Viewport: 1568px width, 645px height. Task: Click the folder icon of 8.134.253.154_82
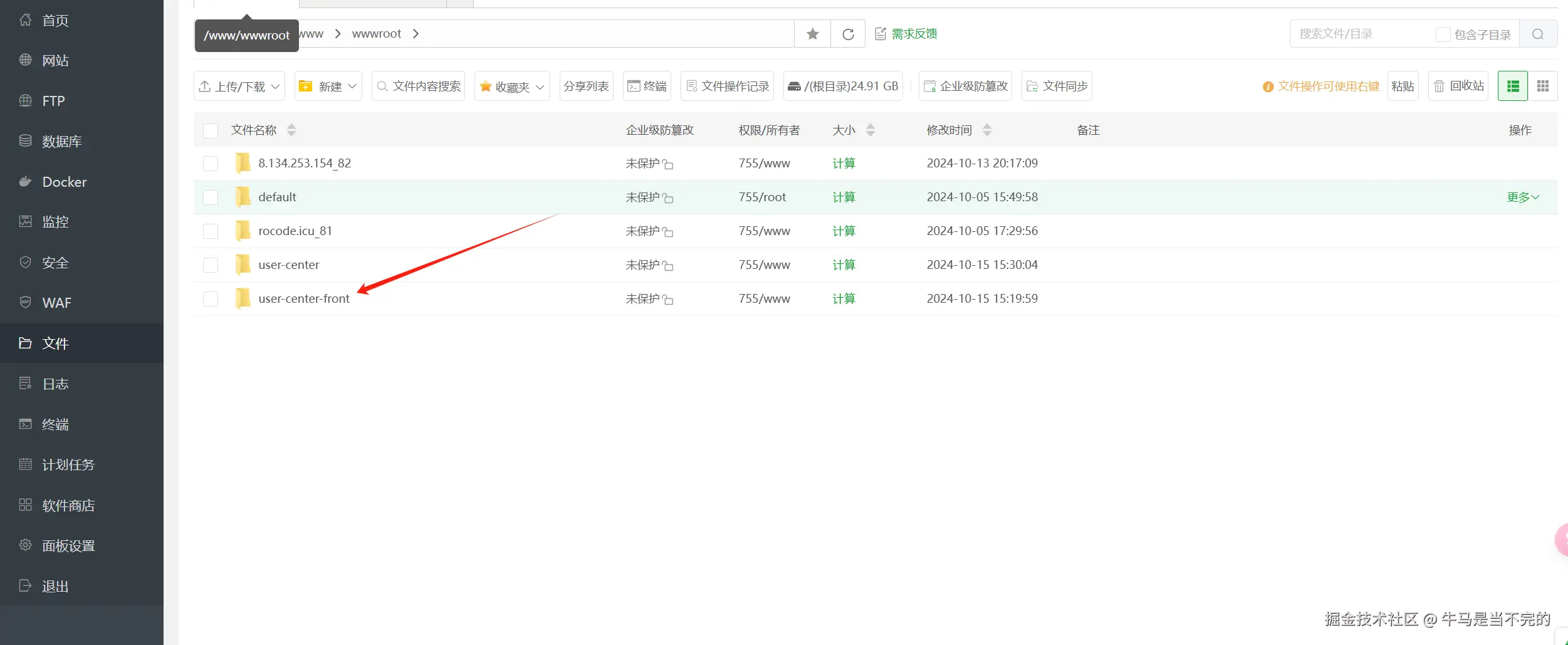tap(243, 163)
